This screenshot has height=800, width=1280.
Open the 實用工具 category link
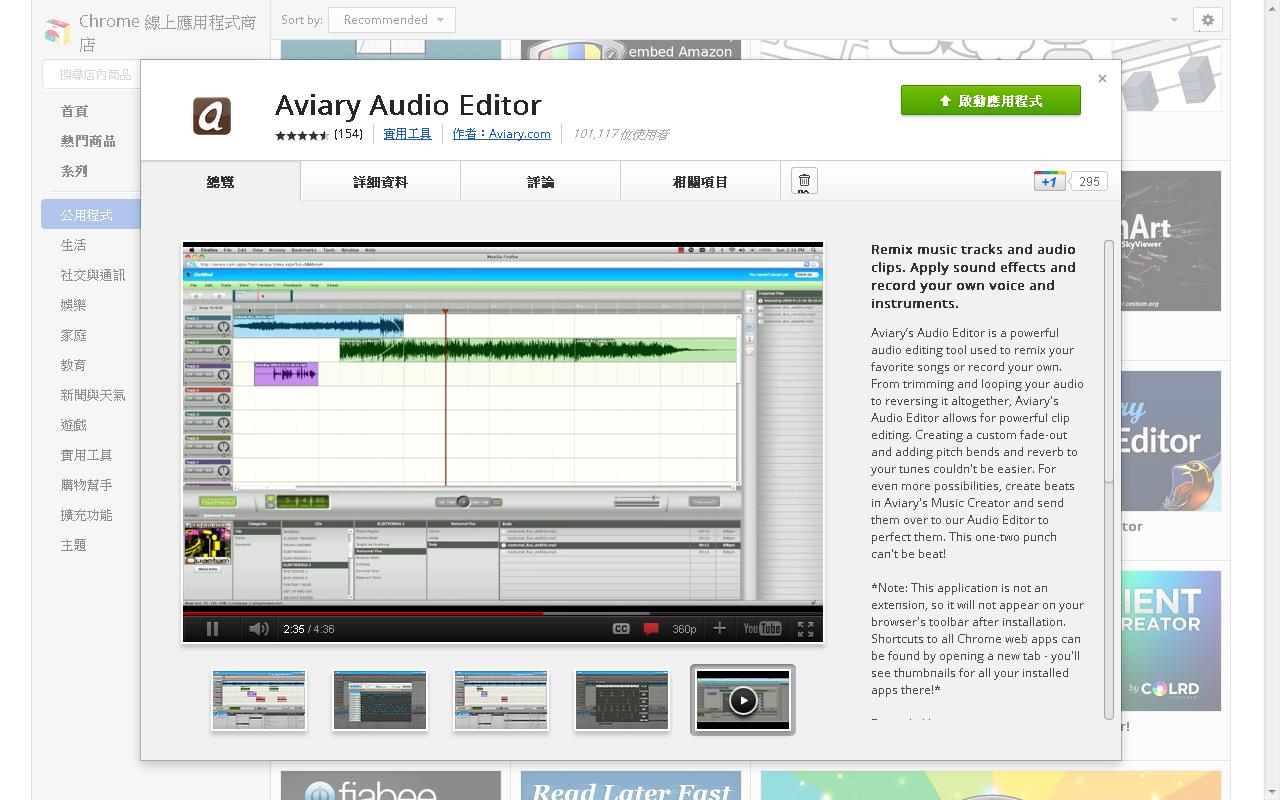[x=407, y=134]
